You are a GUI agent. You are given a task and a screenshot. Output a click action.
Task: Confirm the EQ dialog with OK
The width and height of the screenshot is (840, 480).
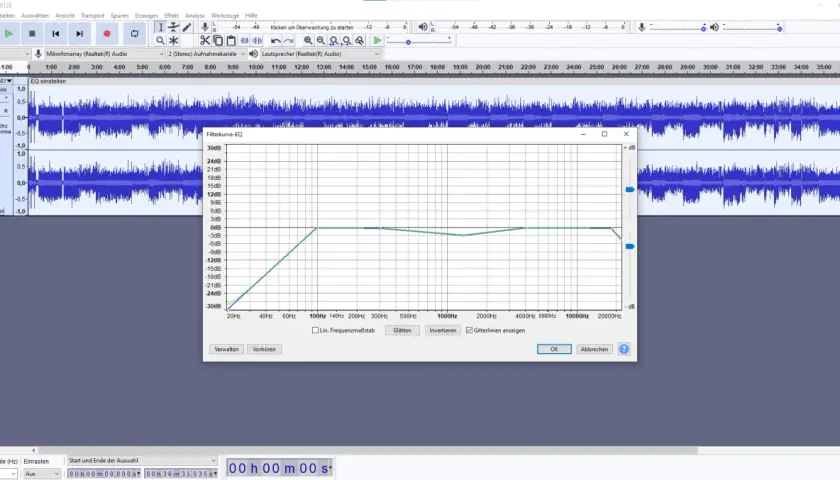[x=554, y=349]
